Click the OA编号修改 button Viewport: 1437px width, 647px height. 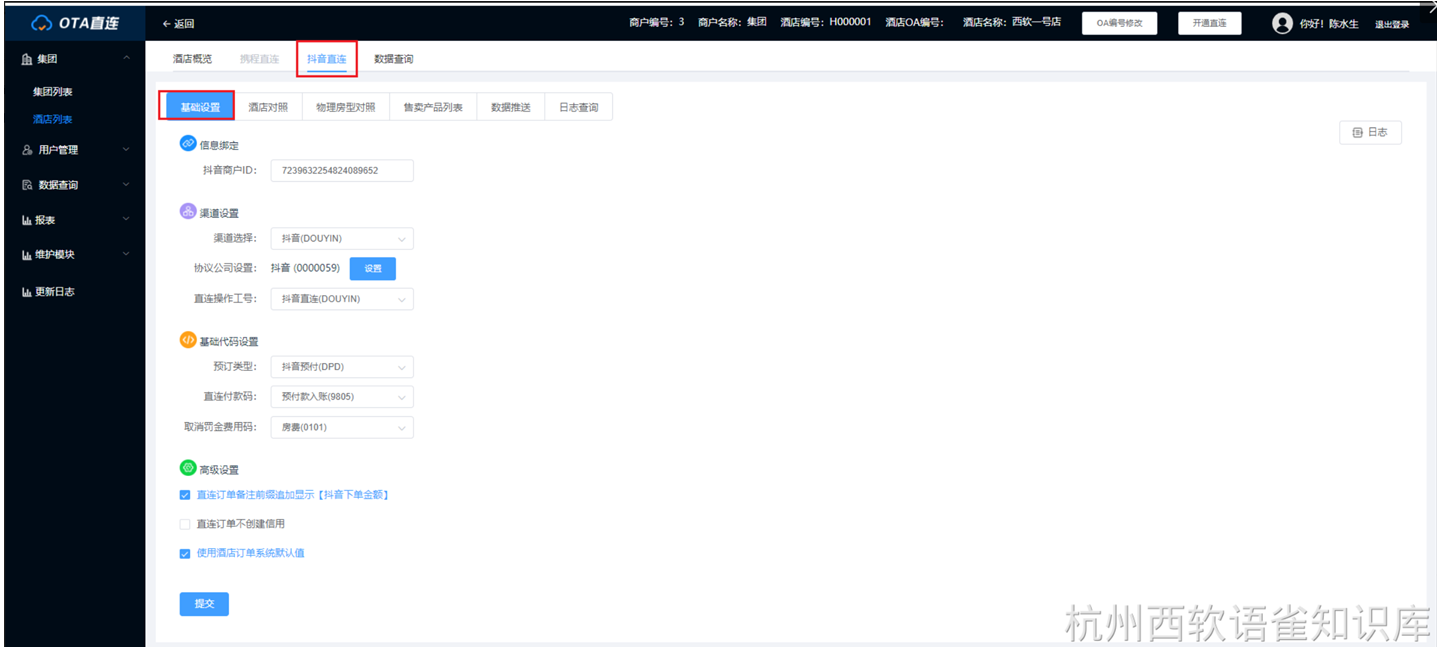[x=1120, y=23]
